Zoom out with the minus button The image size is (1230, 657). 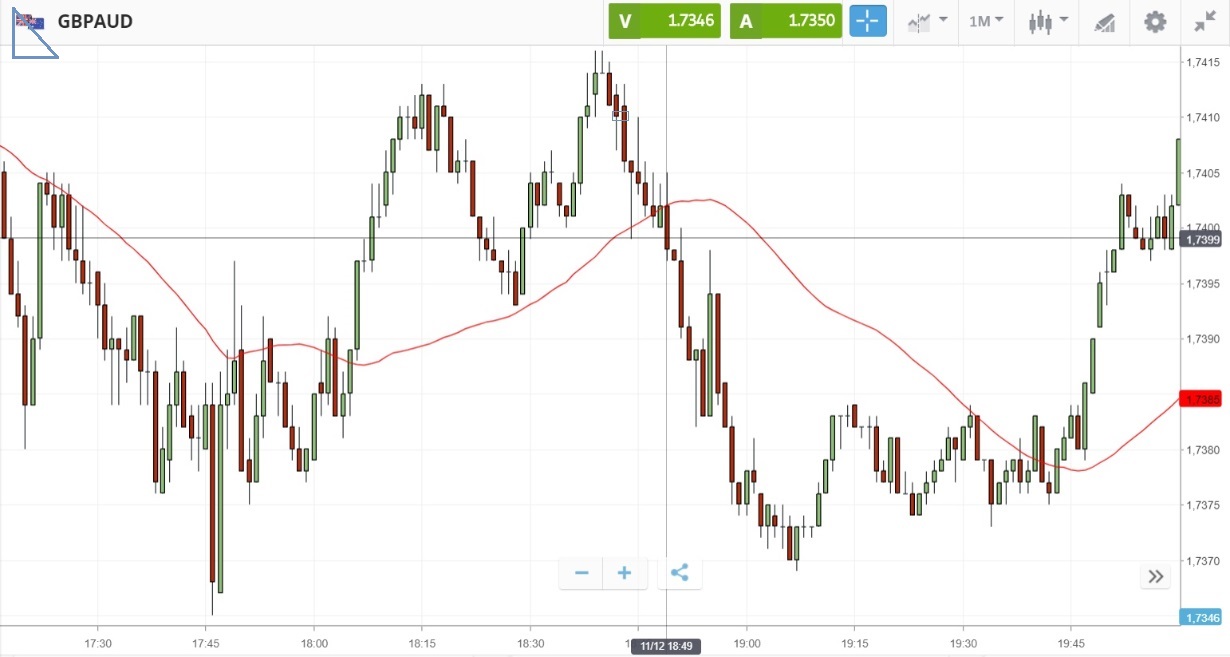coord(582,573)
